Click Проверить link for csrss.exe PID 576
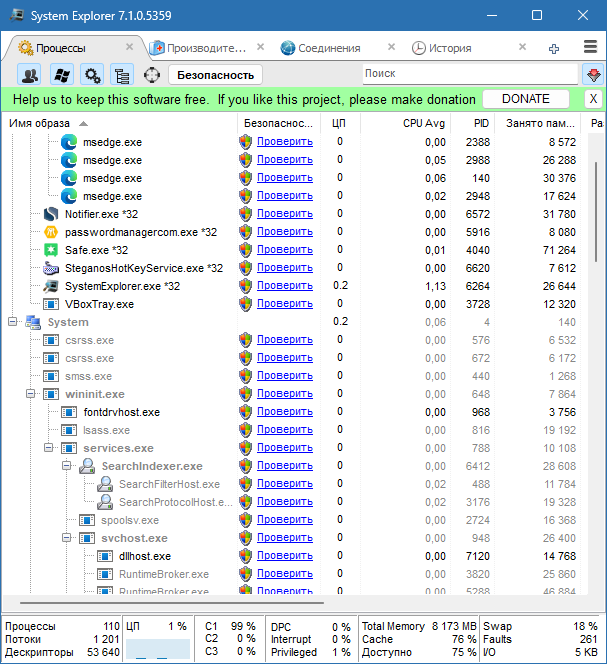 pos(285,340)
